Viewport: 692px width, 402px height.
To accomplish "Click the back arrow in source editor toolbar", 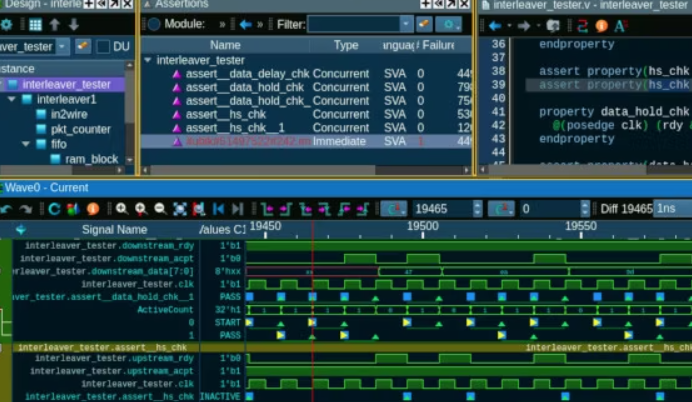I will pos(494,25).
